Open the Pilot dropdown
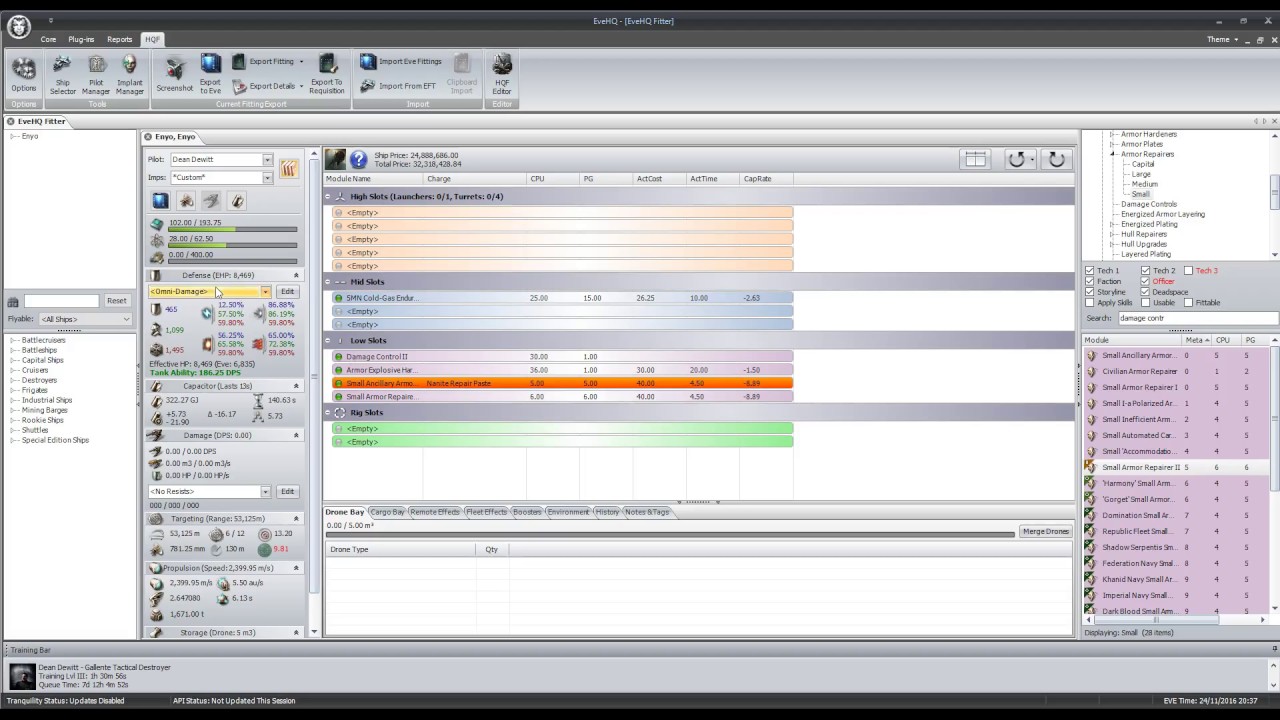Screen dimensions: 1280x720 click(267, 160)
